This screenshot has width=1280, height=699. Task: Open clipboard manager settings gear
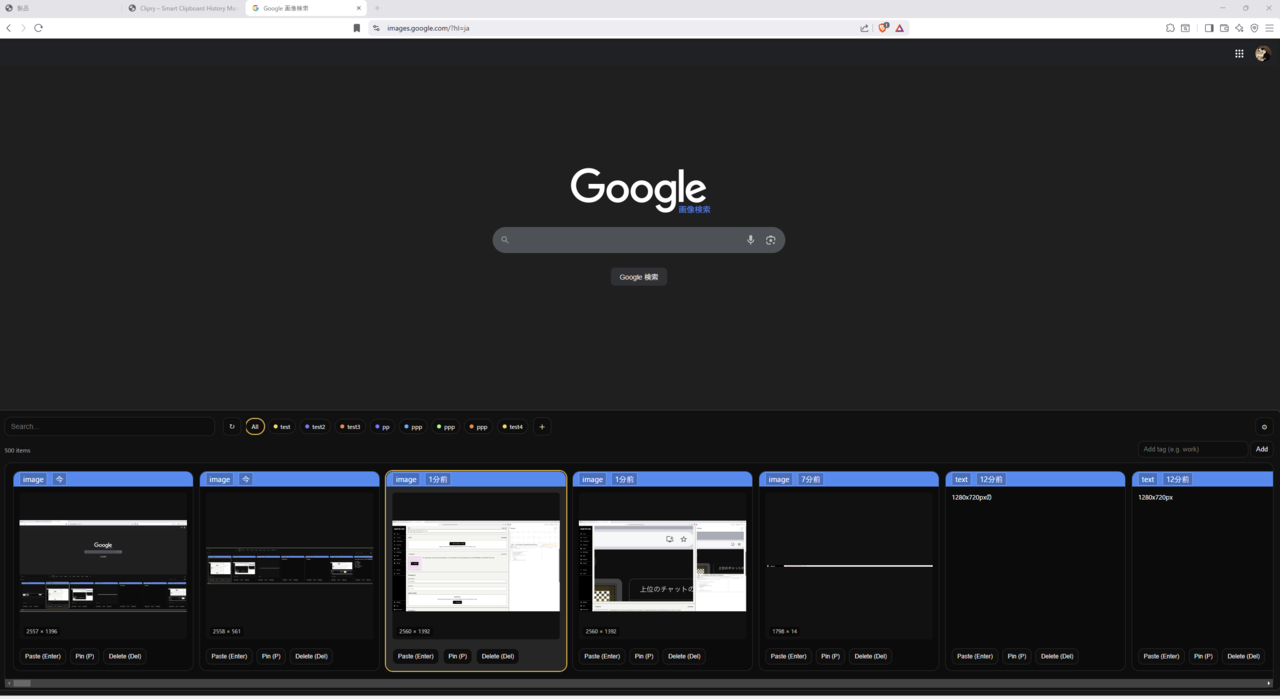pos(1264,427)
